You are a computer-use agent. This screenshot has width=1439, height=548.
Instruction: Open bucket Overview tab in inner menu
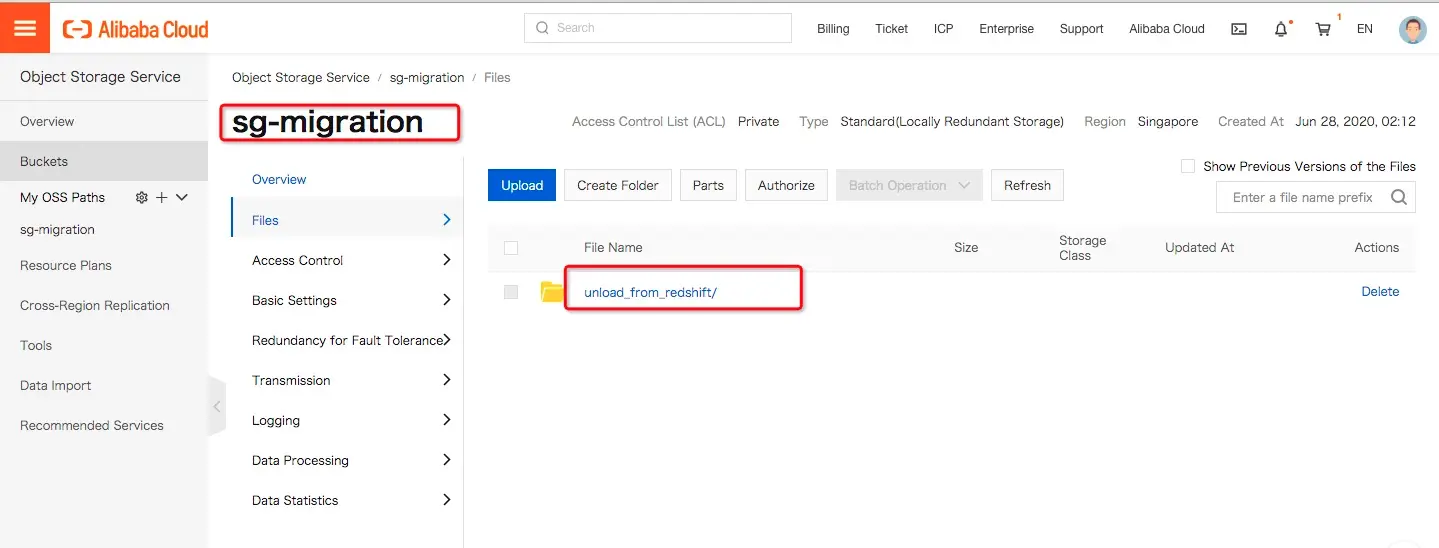tap(279, 180)
